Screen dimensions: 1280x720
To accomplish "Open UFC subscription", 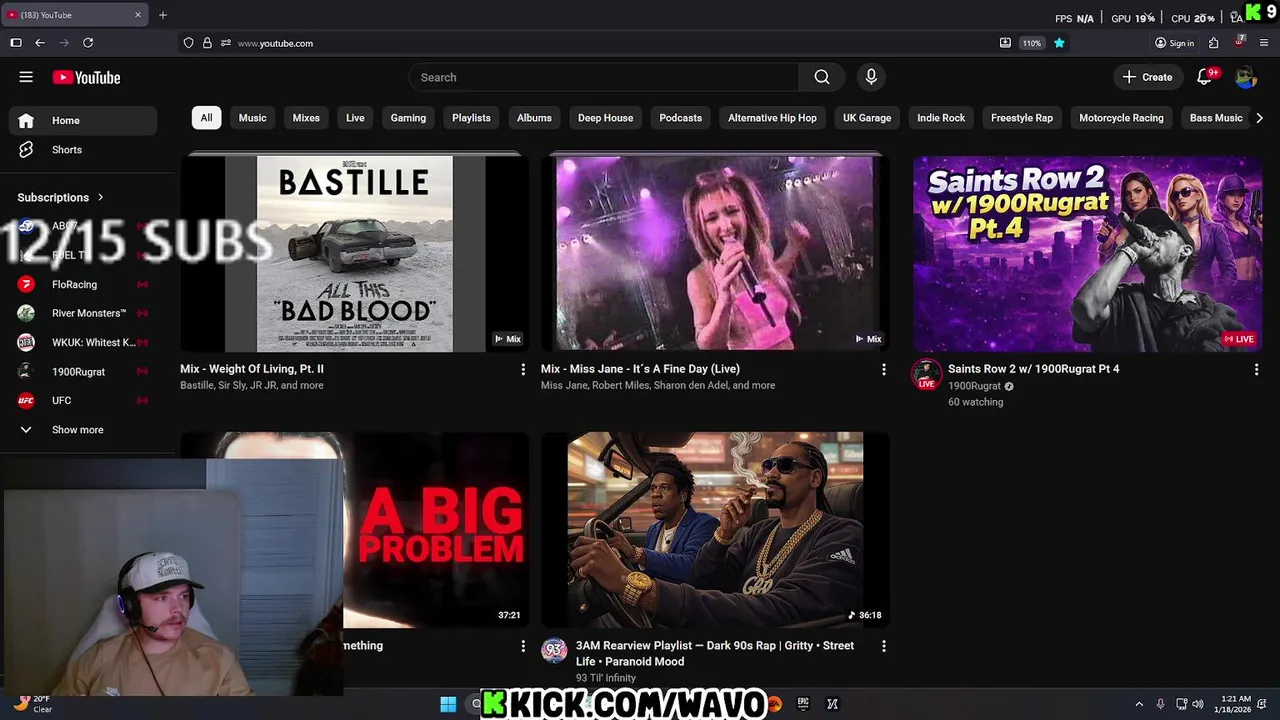I will (x=83, y=400).
